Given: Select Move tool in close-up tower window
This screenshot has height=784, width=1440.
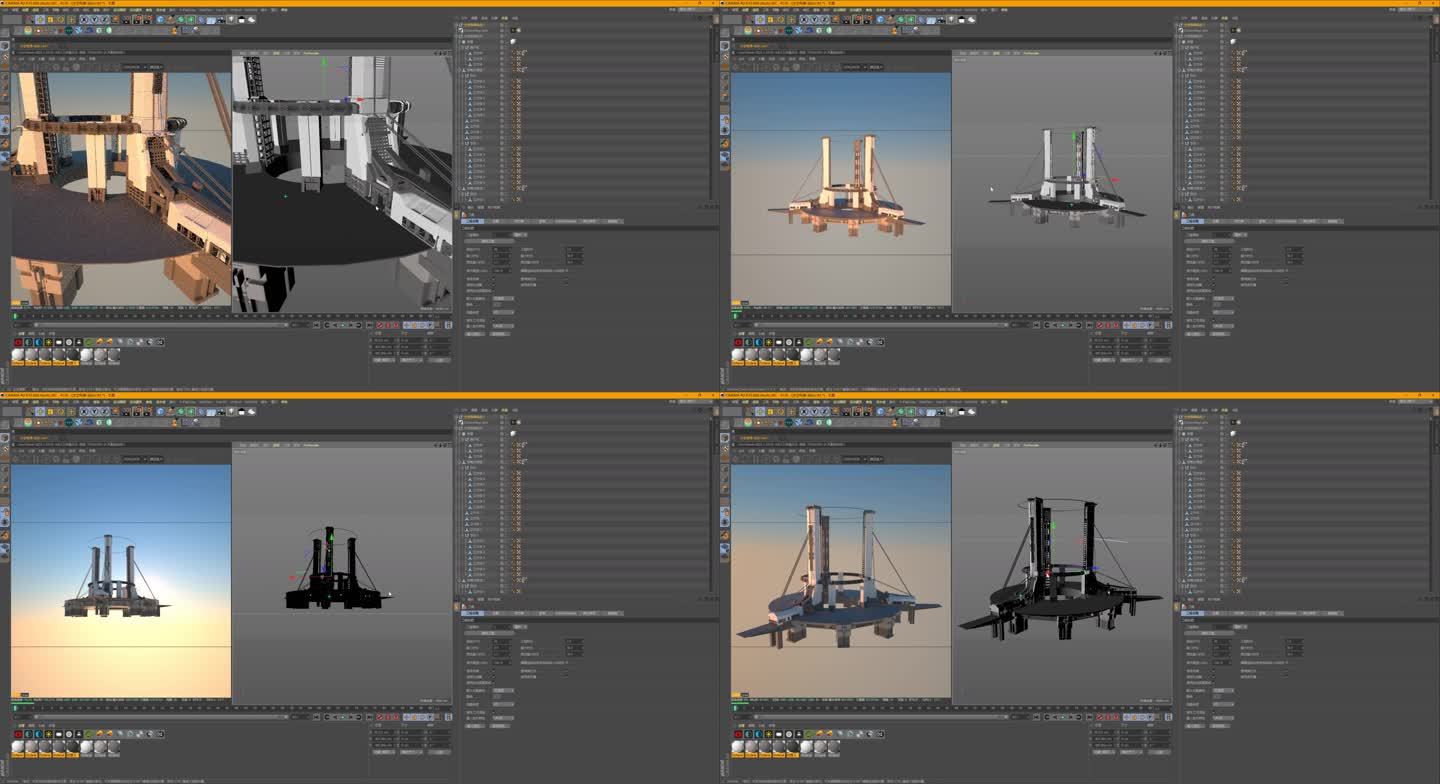Looking at the screenshot, I should coord(40,19).
